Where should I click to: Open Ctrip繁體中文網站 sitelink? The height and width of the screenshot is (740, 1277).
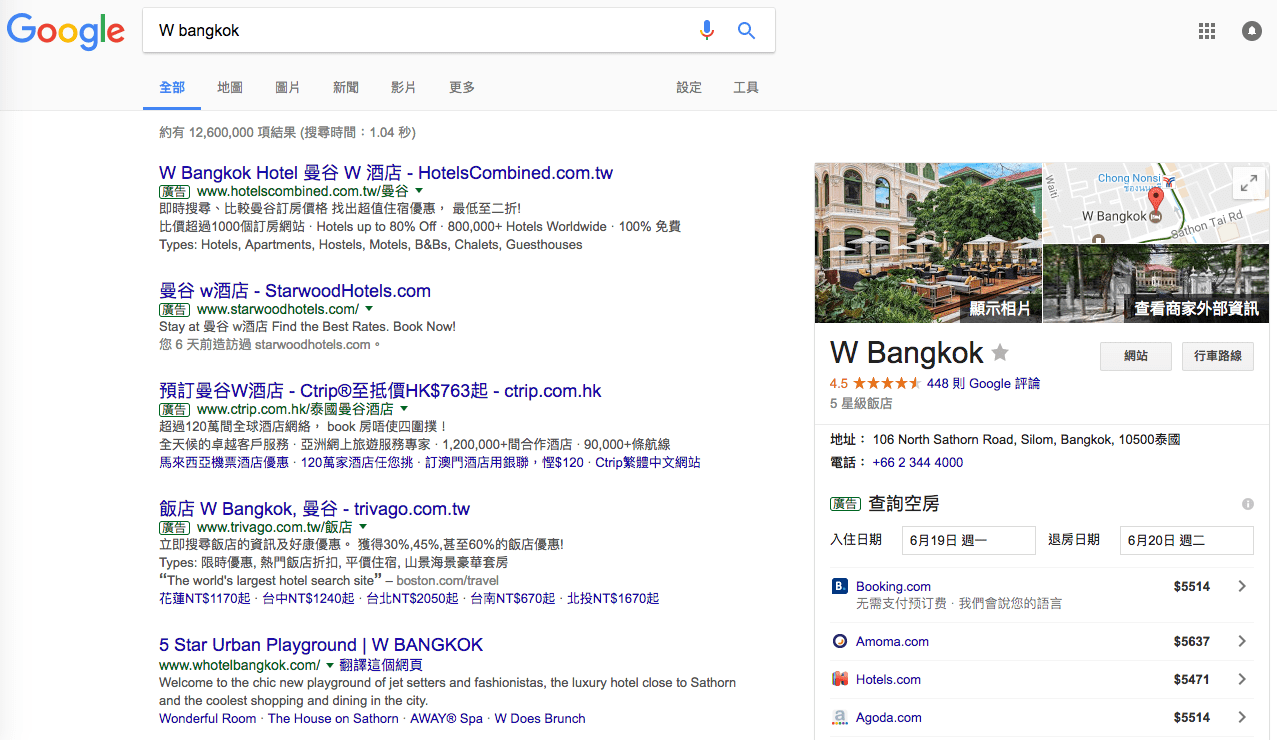(648, 463)
